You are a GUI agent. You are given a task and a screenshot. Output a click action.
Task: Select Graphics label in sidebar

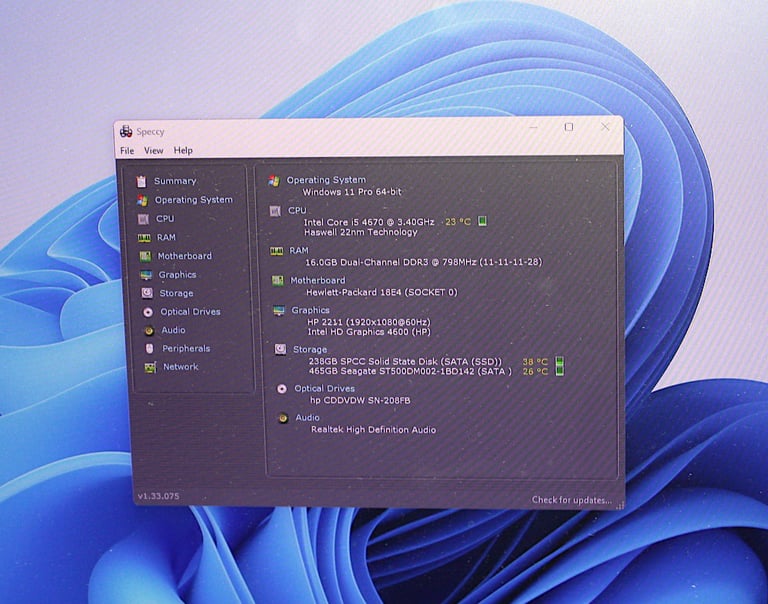pyautogui.click(x=177, y=274)
